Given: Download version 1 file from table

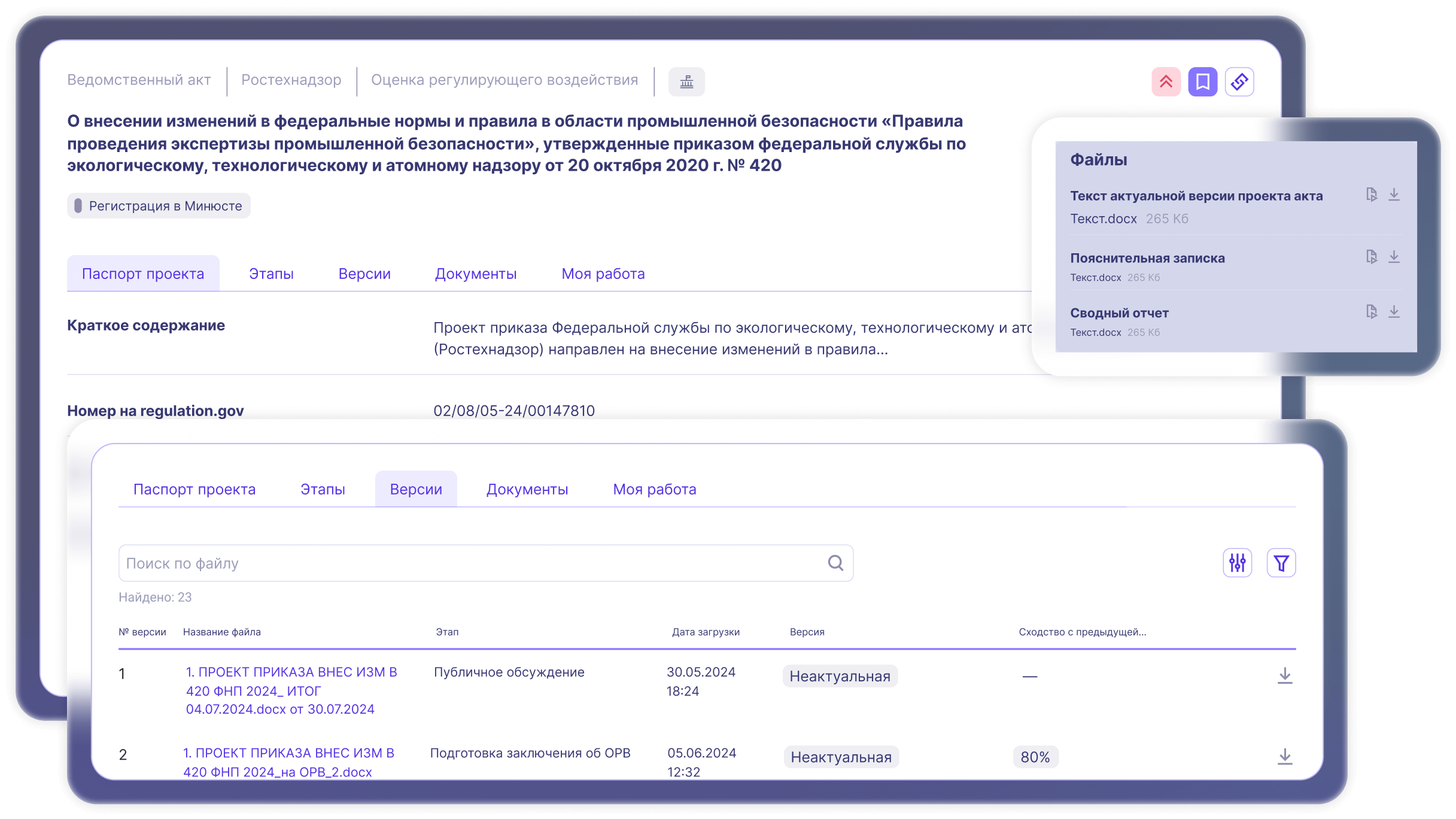Looking at the screenshot, I should (x=1284, y=676).
